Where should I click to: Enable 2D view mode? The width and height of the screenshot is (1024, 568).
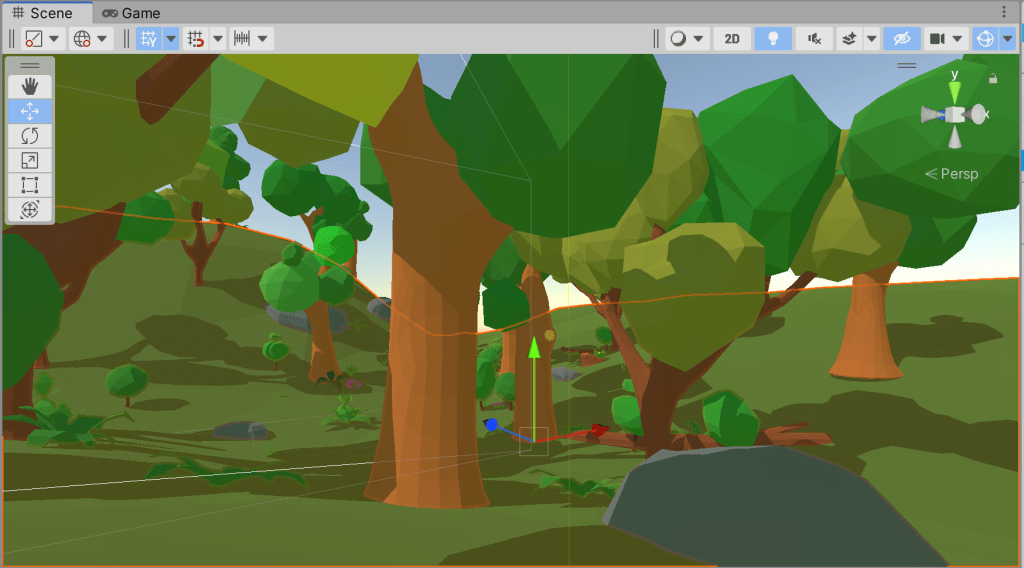pyautogui.click(x=732, y=39)
